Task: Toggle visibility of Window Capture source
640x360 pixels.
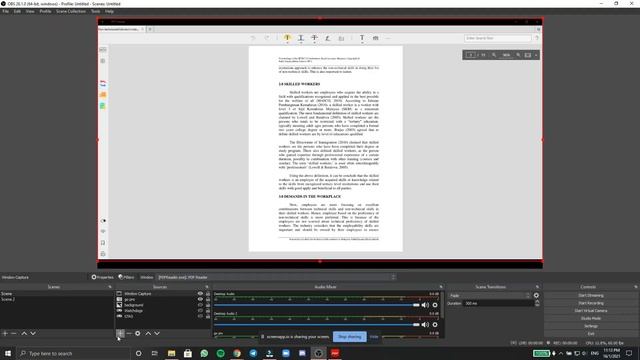Action: 200,293
